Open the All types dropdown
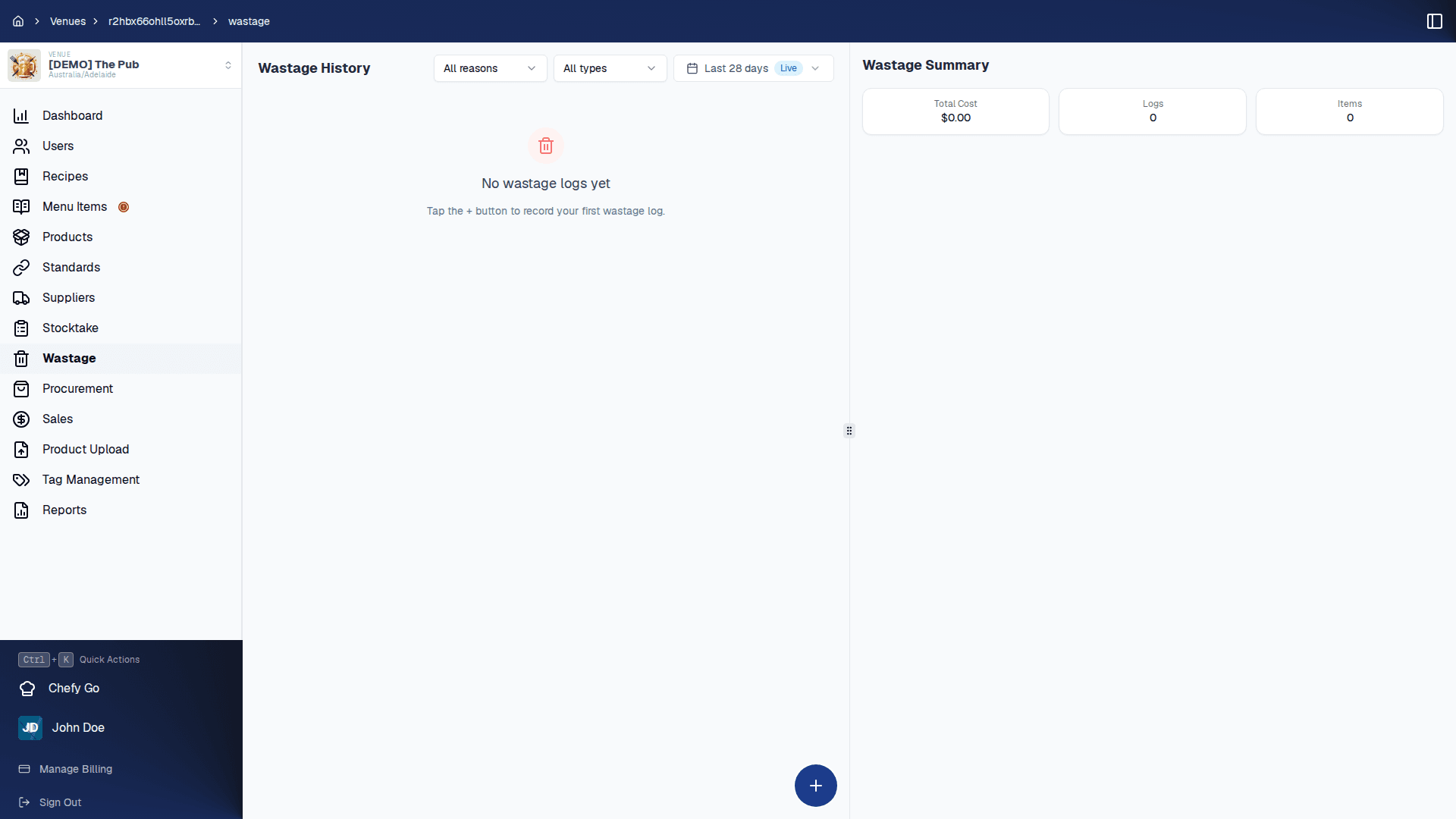This screenshot has width=1456, height=819. (610, 68)
